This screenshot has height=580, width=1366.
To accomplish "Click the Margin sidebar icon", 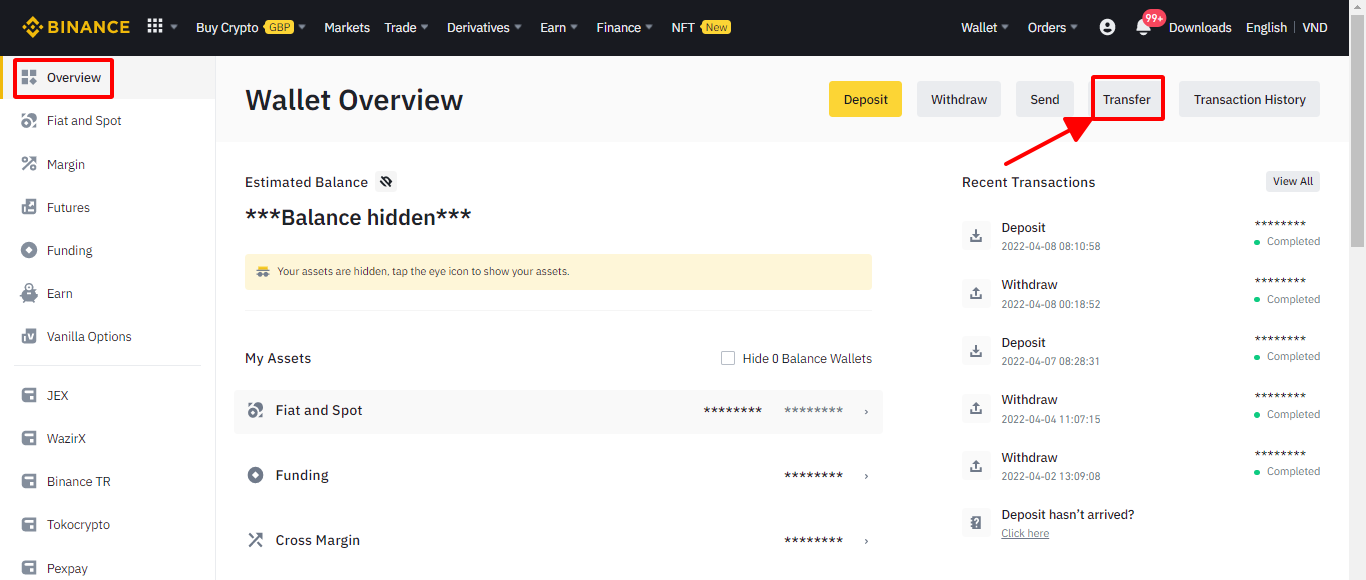I will [29, 164].
